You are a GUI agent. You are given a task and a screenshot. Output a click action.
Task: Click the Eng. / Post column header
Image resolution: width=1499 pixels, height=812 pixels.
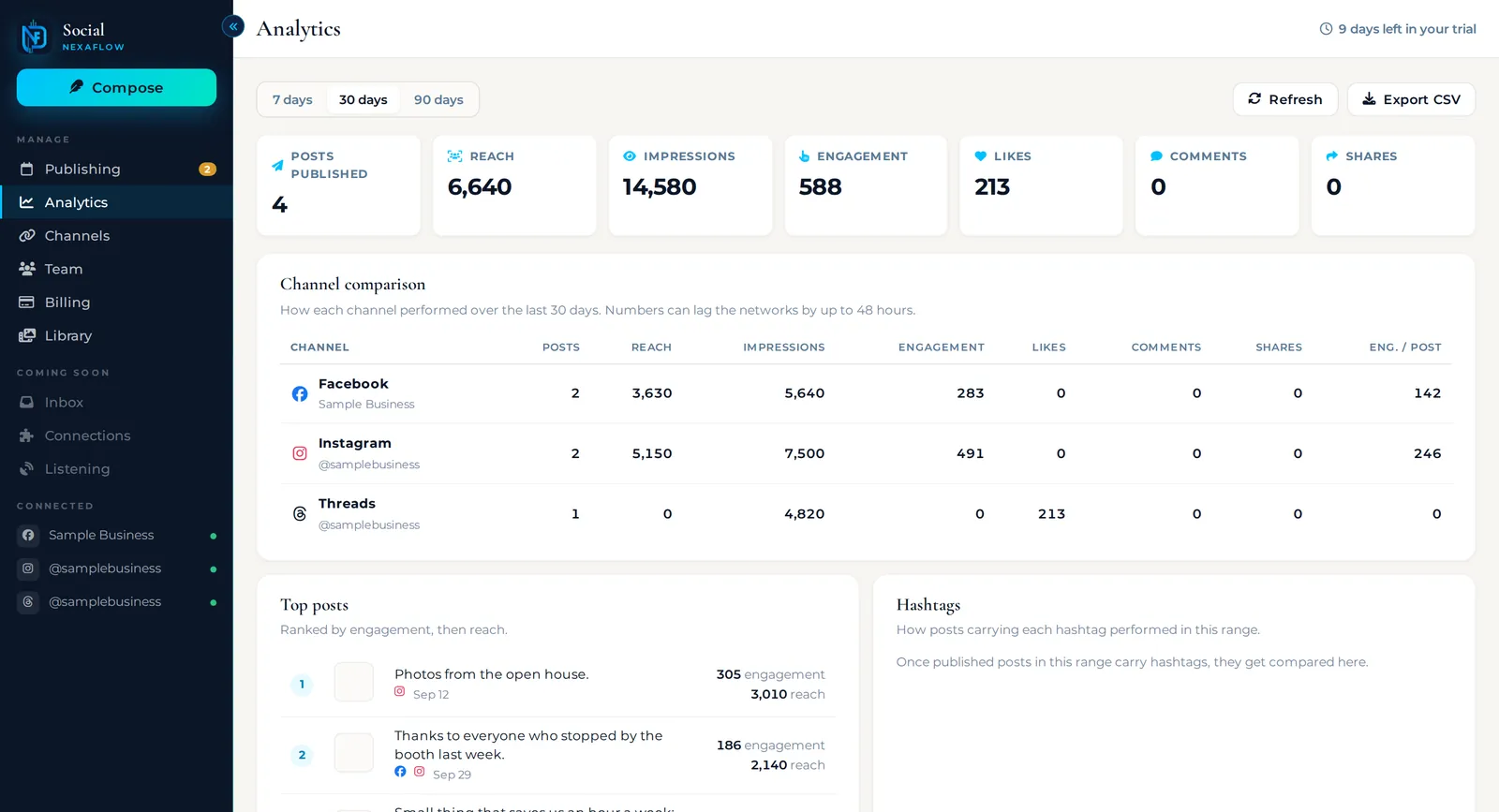(x=1405, y=347)
